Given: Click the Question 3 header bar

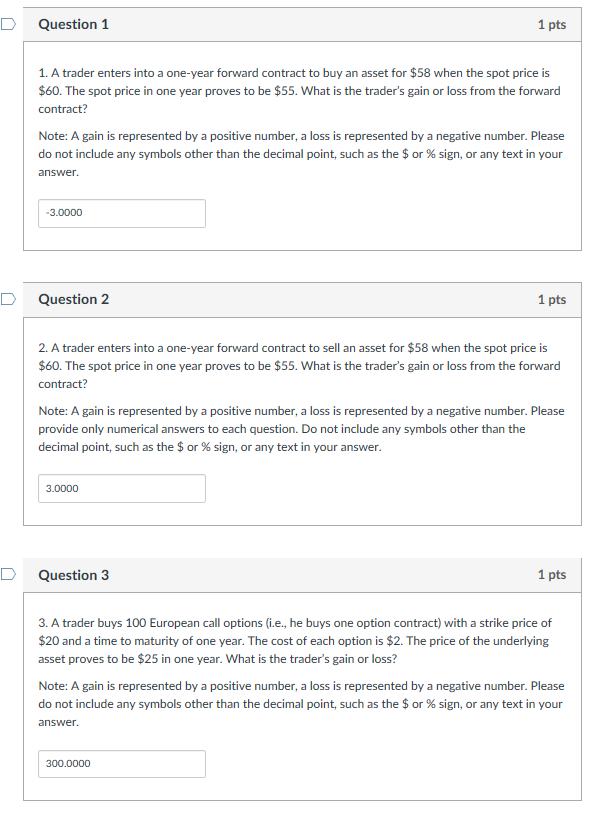Looking at the screenshot, I should tap(300, 575).
